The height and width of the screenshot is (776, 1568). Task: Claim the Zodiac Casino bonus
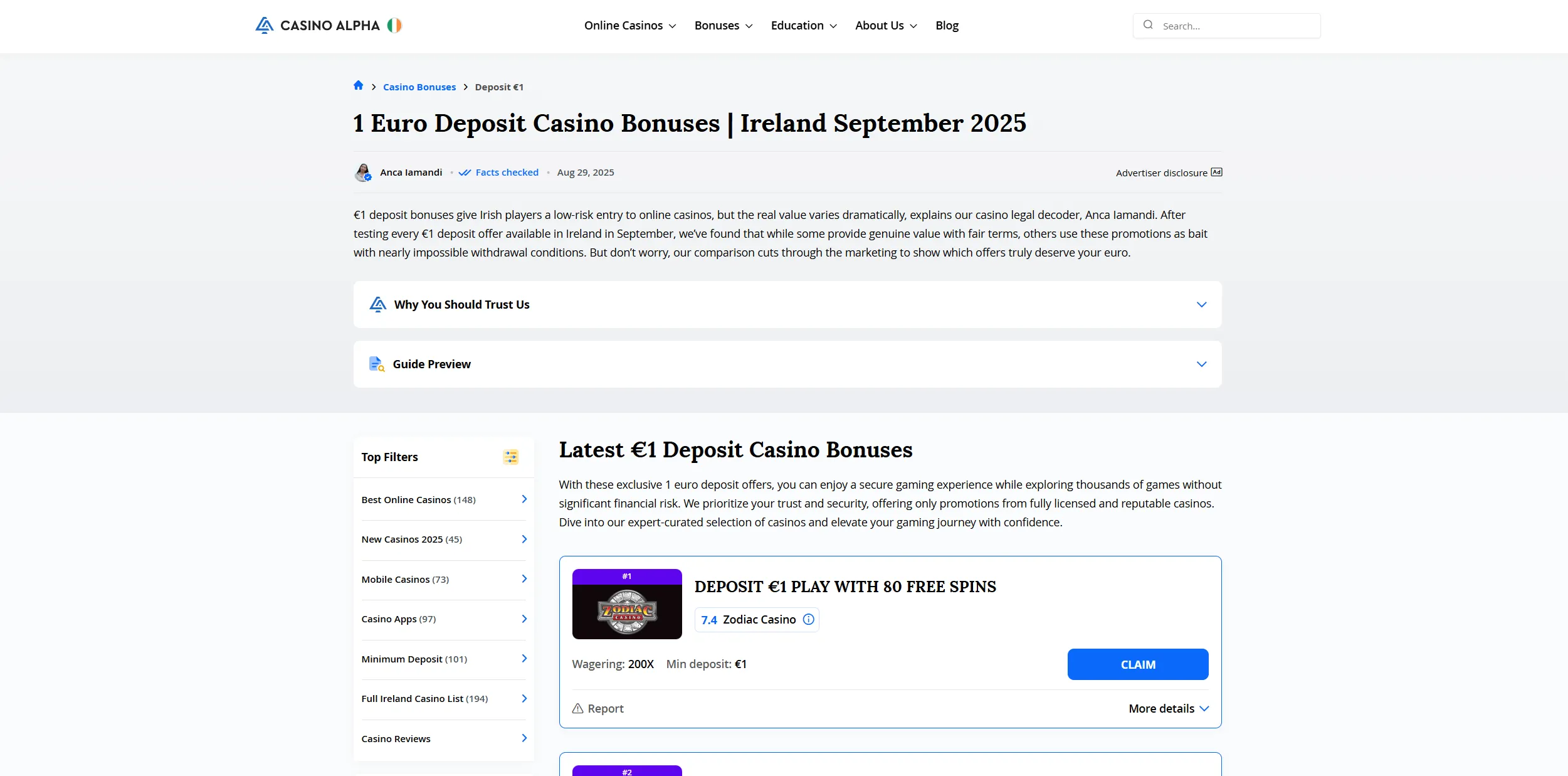pyautogui.click(x=1138, y=664)
